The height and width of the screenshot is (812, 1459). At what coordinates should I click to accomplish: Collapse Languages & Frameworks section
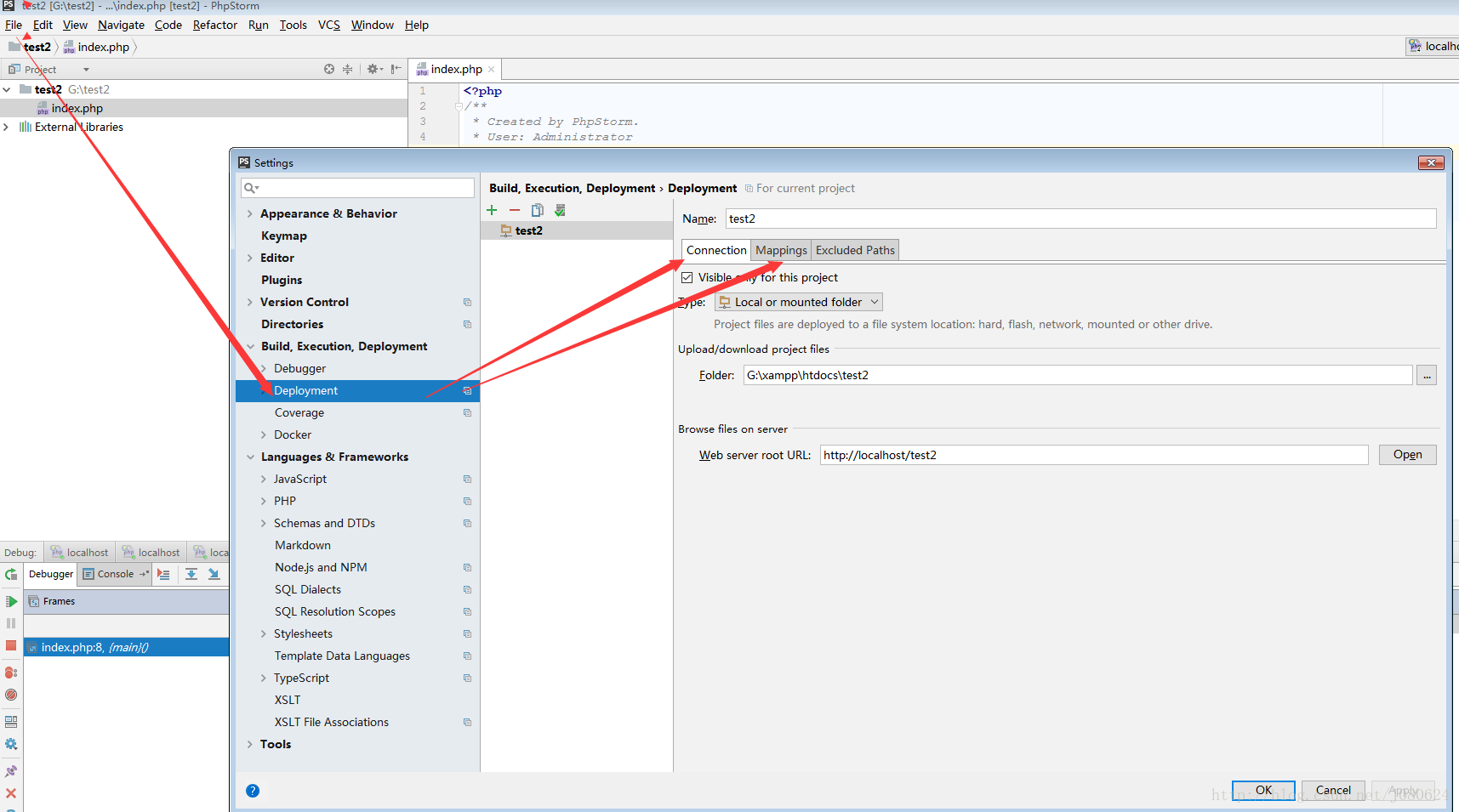tap(250, 457)
